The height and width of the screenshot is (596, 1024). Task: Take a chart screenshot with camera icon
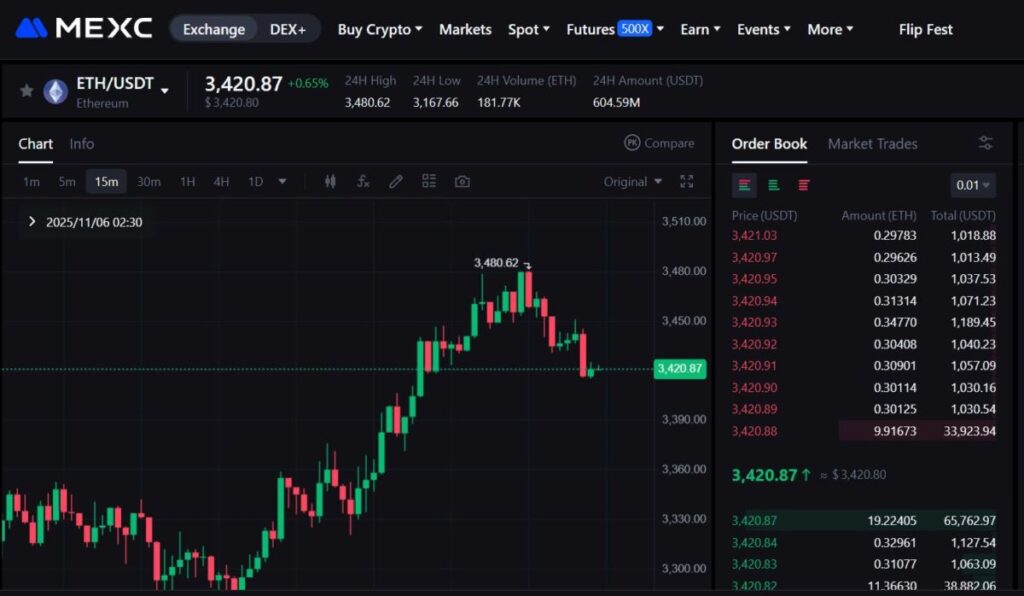click(x=461, y=181)
